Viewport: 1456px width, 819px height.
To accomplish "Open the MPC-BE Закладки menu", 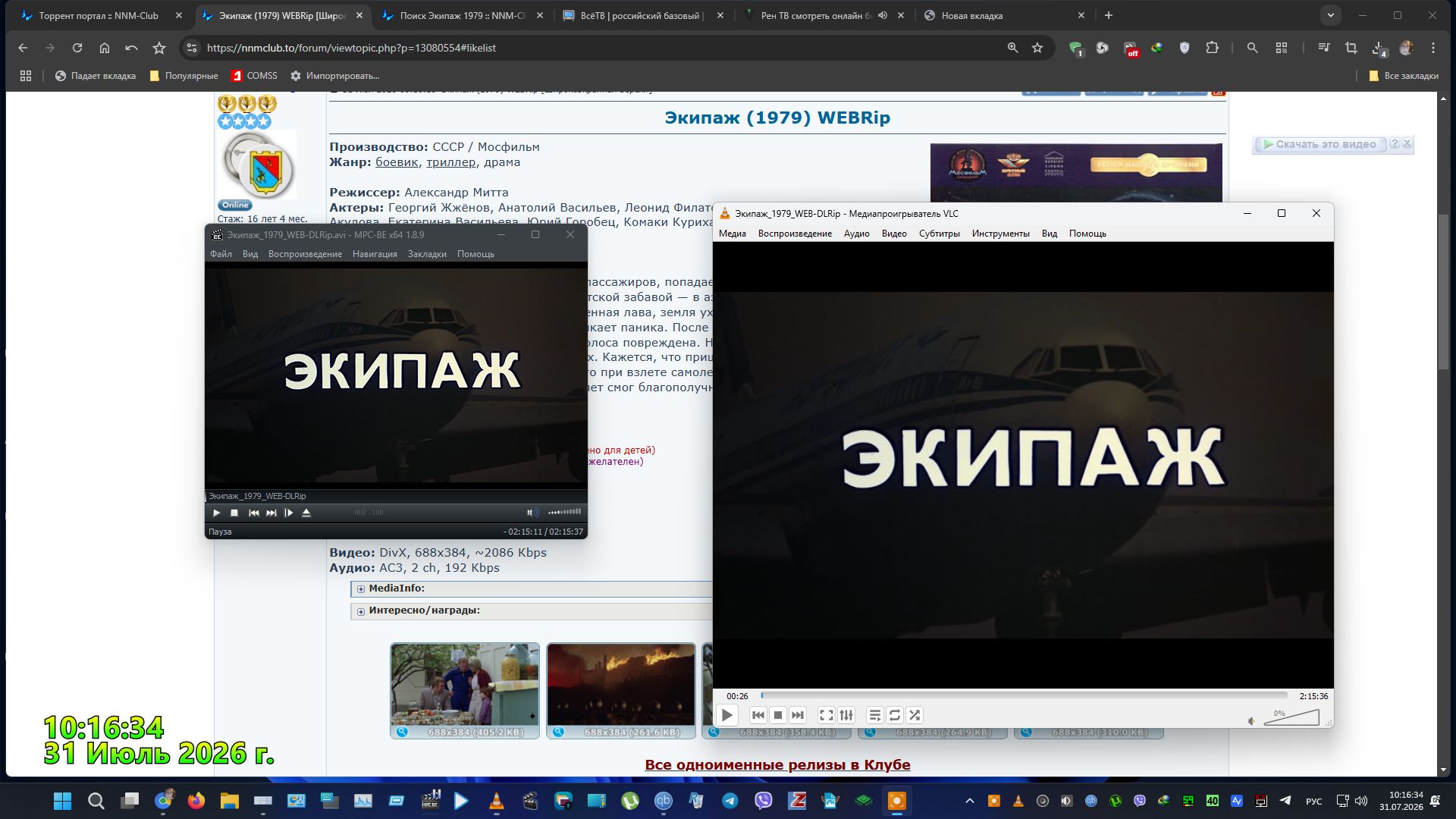I will 427,254.
